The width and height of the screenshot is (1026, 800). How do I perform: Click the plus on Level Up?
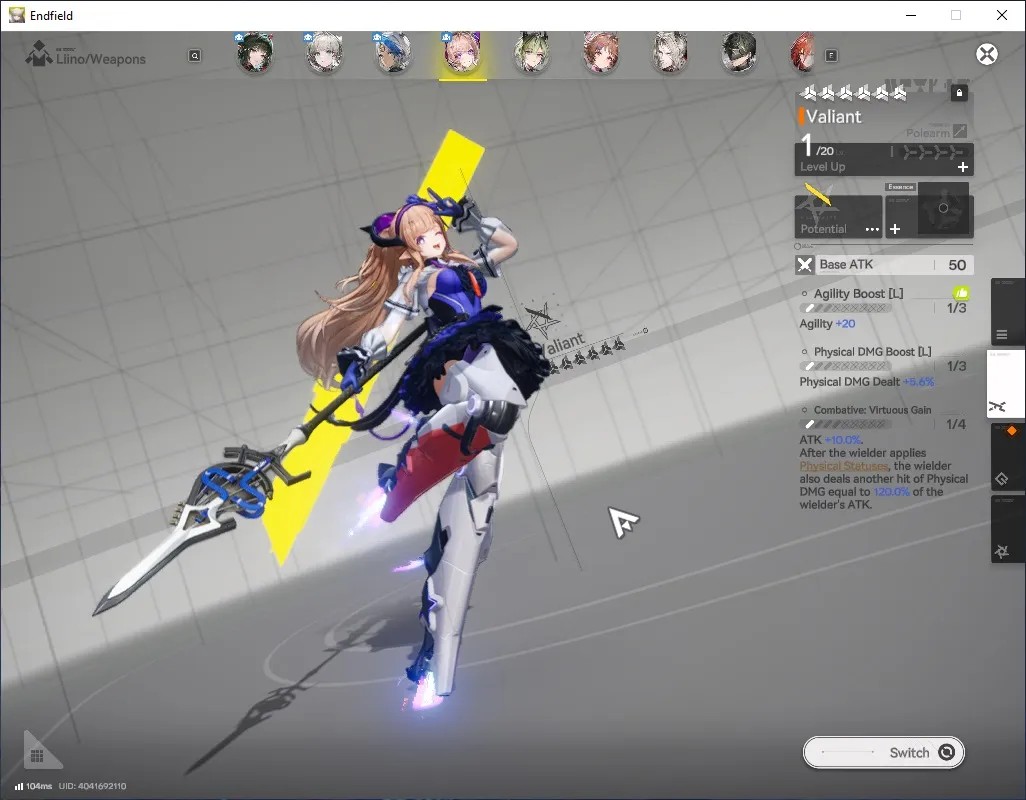[963, 167]
